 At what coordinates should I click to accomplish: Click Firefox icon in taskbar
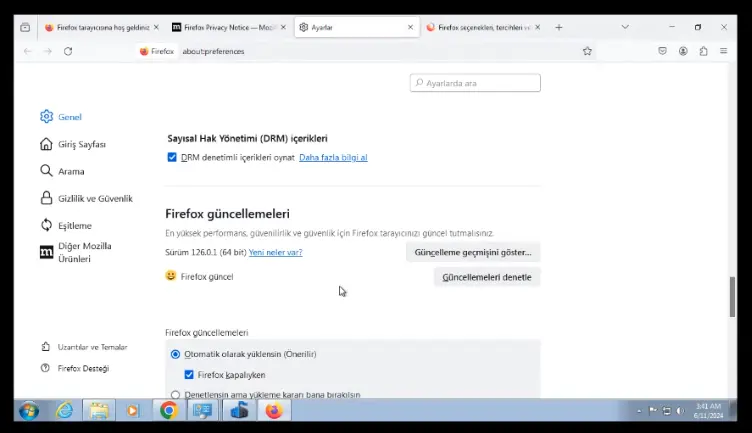(x=274, y=411)
